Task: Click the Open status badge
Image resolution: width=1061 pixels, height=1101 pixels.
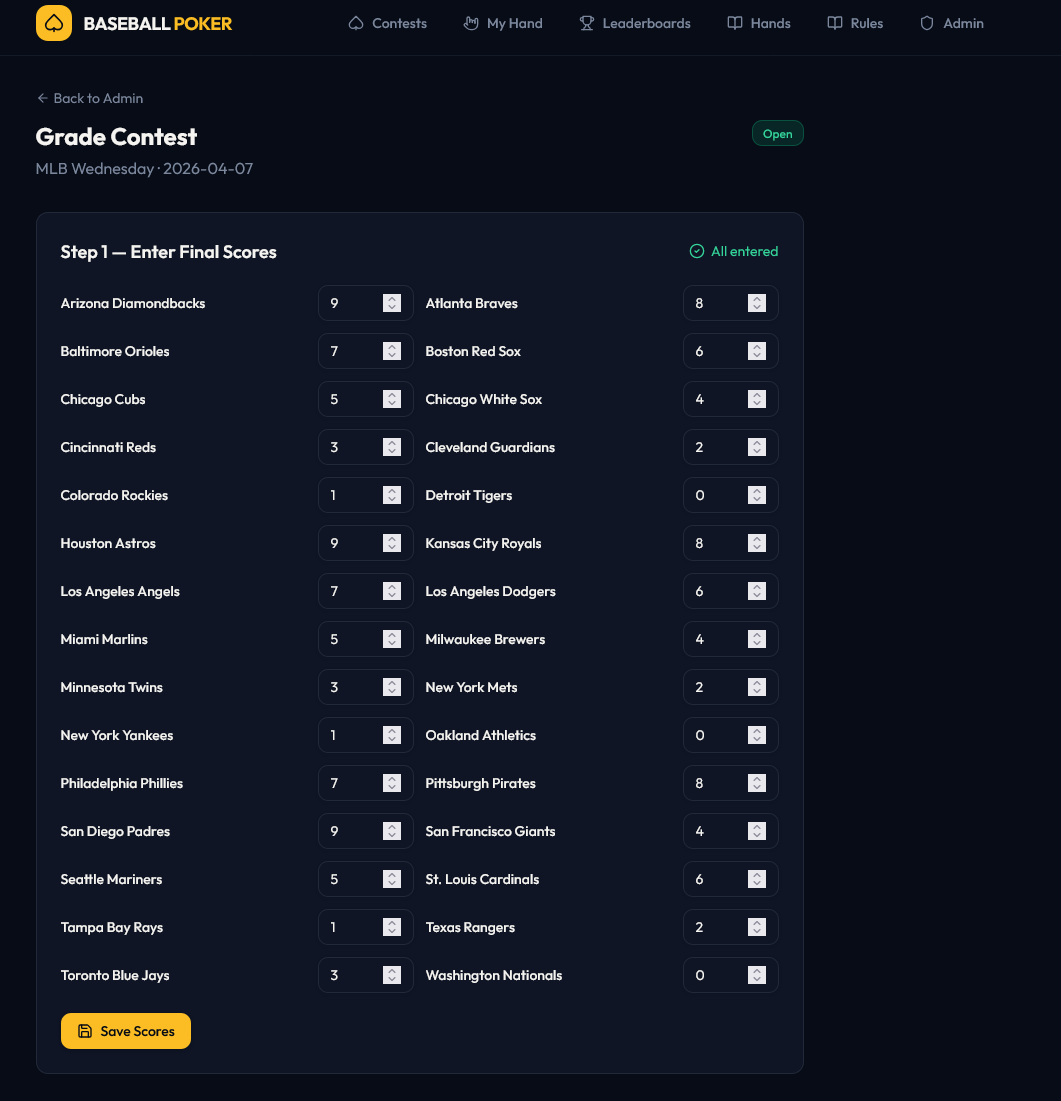Action: coord(777,134)
